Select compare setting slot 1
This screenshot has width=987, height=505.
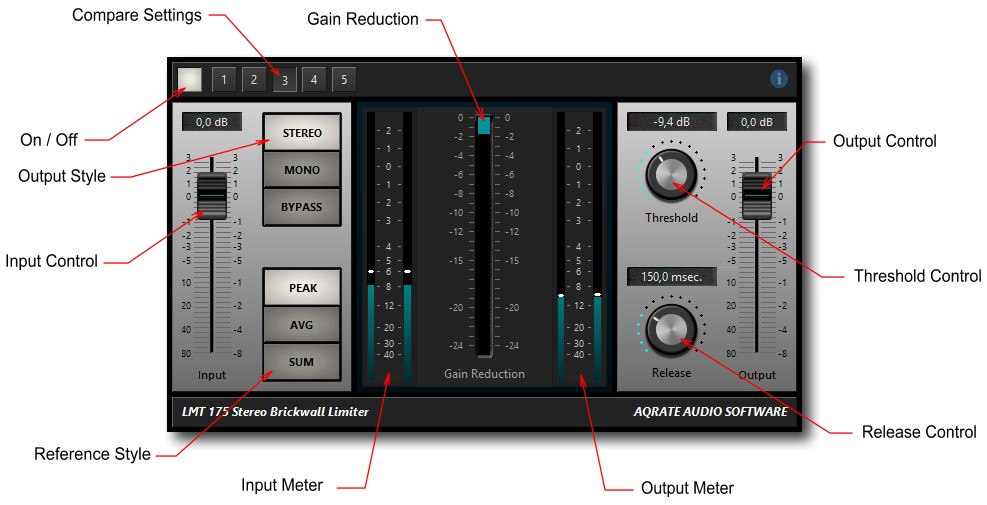[223, 79]
